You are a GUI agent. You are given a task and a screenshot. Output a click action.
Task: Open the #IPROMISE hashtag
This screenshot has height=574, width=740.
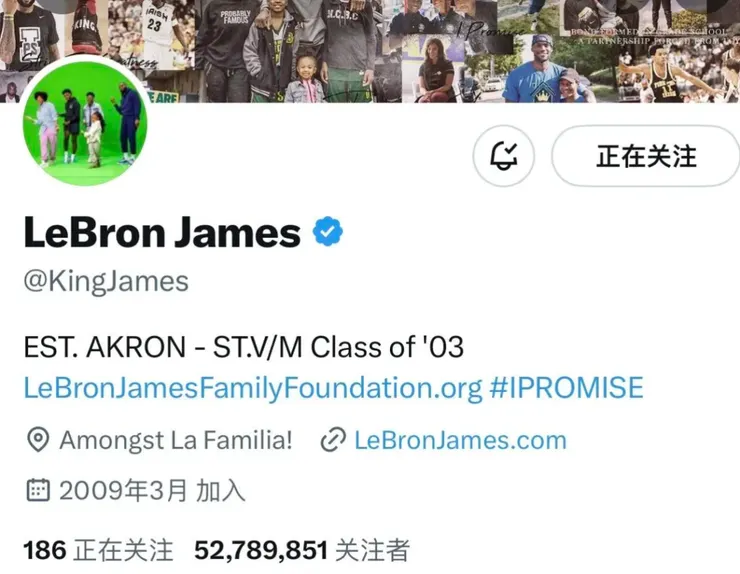[566, 388]
